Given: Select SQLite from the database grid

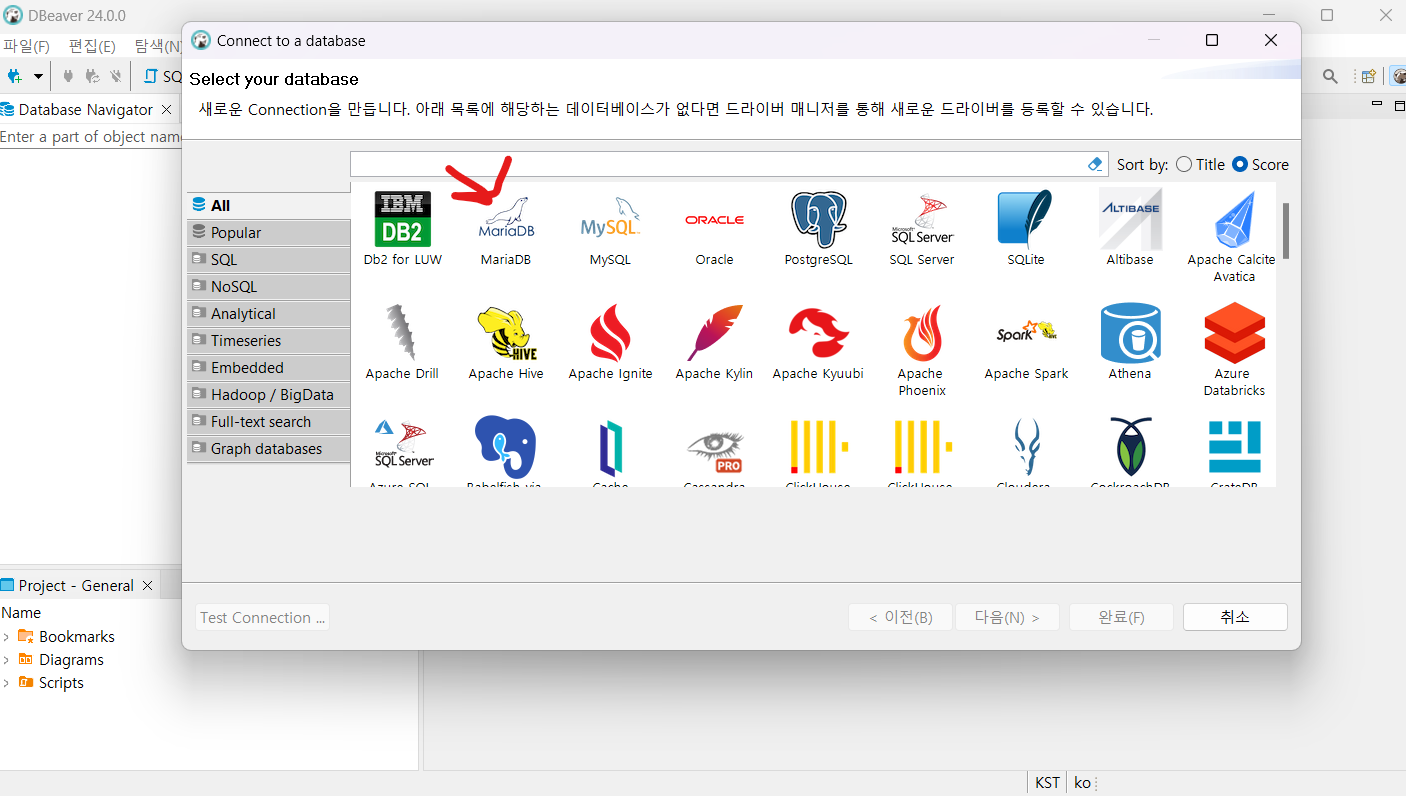Looking at the screenshot, I should 1026,229.
